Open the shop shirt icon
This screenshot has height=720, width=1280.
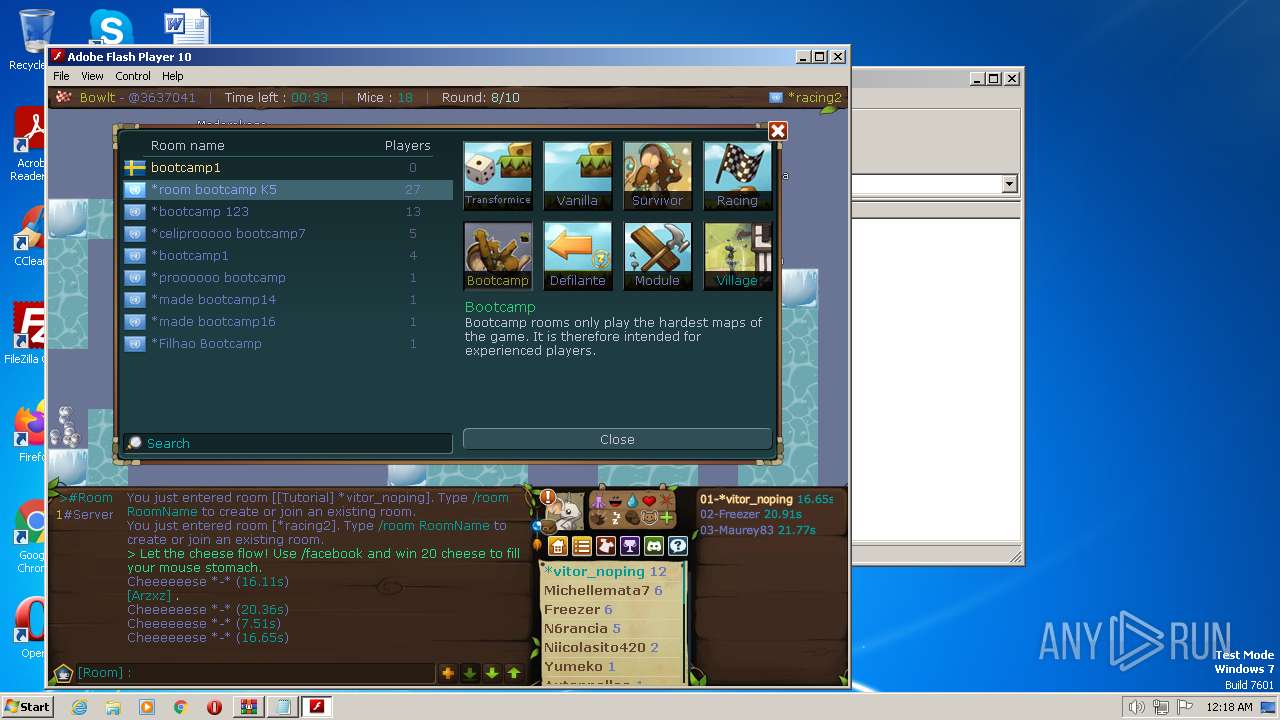pyautogui.click(x=606, y=546)
